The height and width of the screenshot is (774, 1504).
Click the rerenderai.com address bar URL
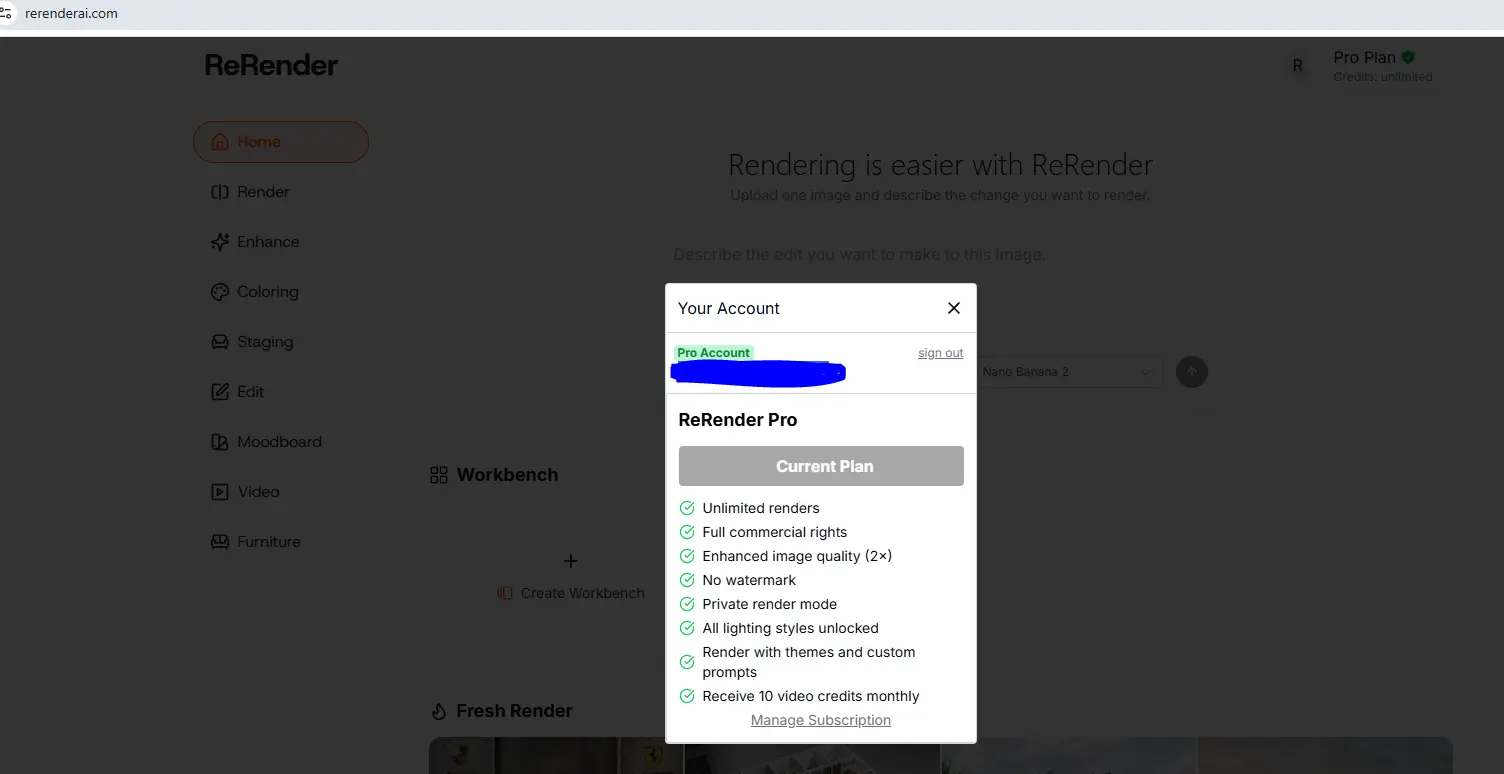71,13
